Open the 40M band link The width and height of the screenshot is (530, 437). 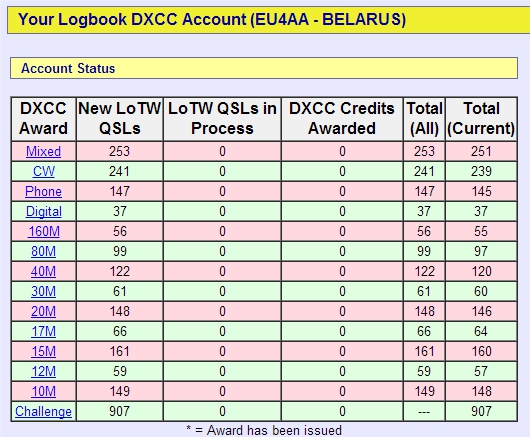[x=43, y=271]
